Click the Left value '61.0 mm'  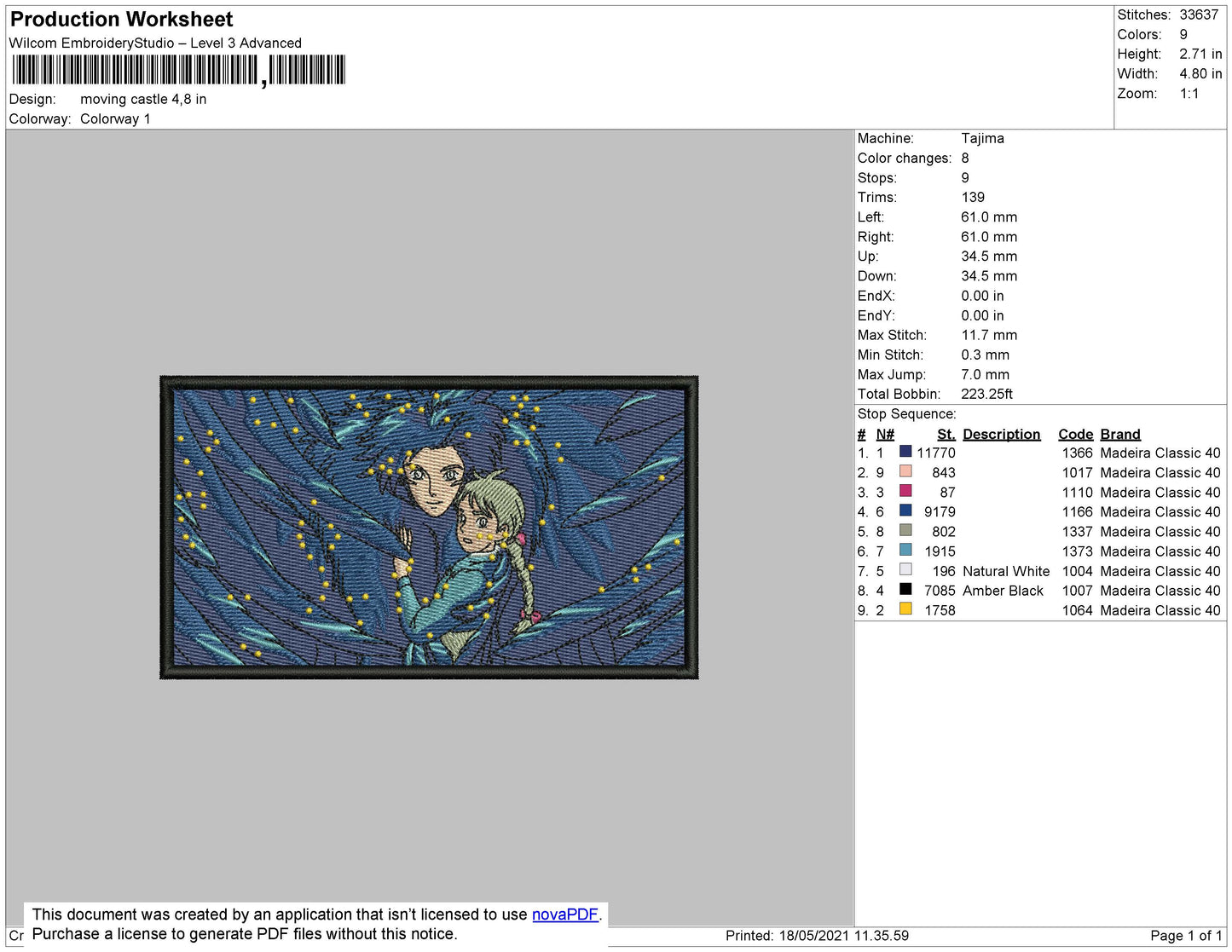click(989, 217)
